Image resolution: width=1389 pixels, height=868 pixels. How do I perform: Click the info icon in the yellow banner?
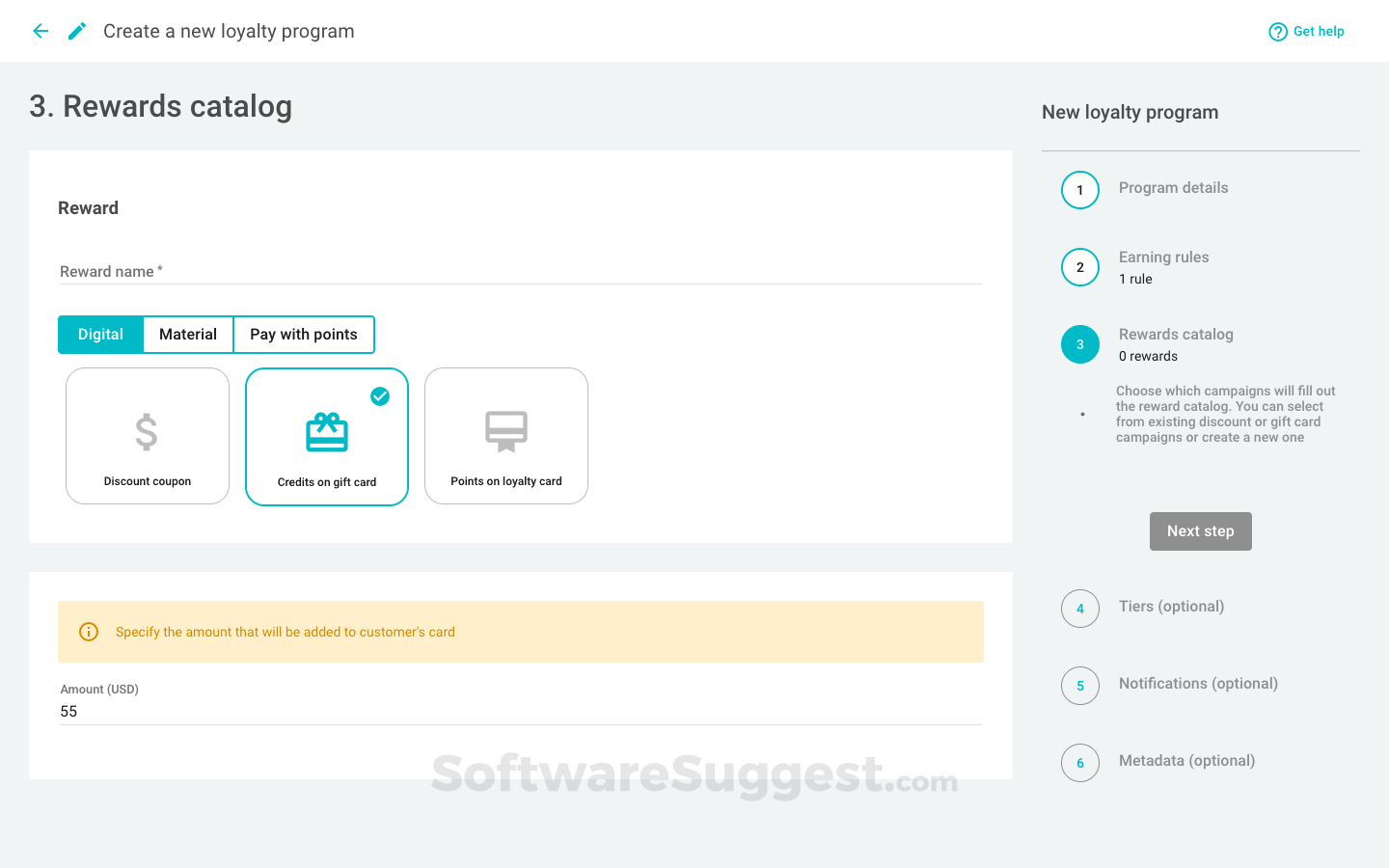[x=88, y=632]
